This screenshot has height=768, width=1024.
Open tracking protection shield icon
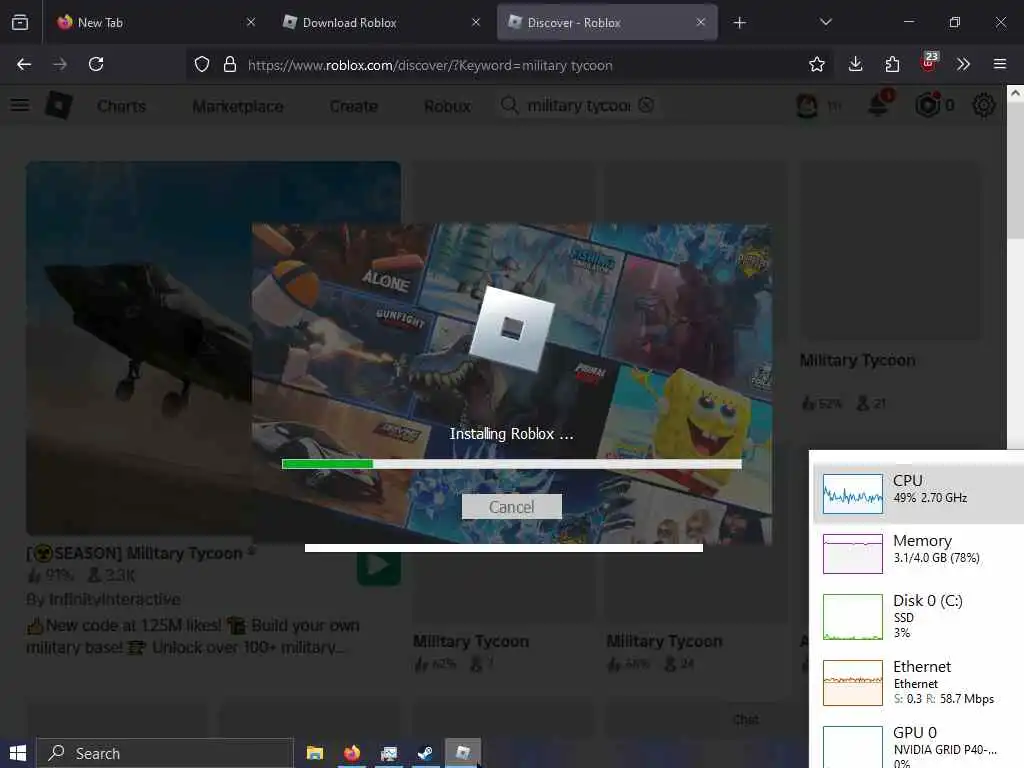(202, 64)
